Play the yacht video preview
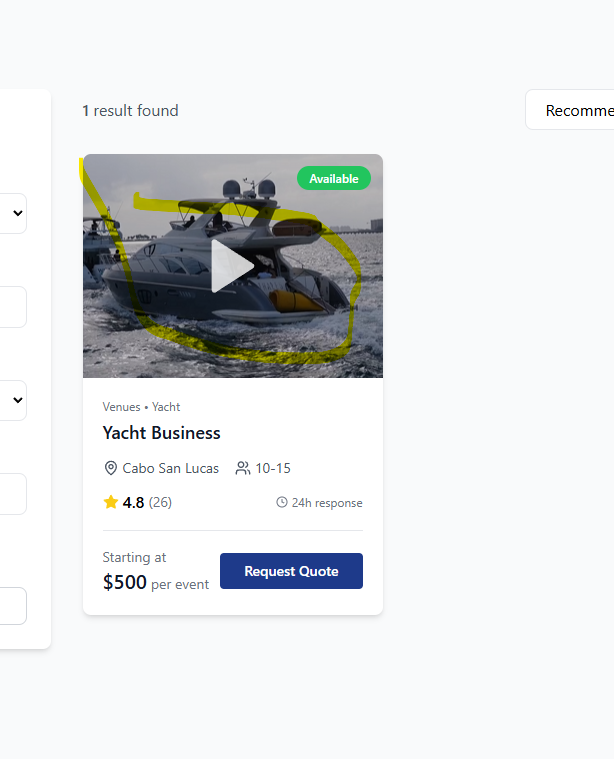The width and height of the screenshot is (614, 759). click(x=232, y=266)
